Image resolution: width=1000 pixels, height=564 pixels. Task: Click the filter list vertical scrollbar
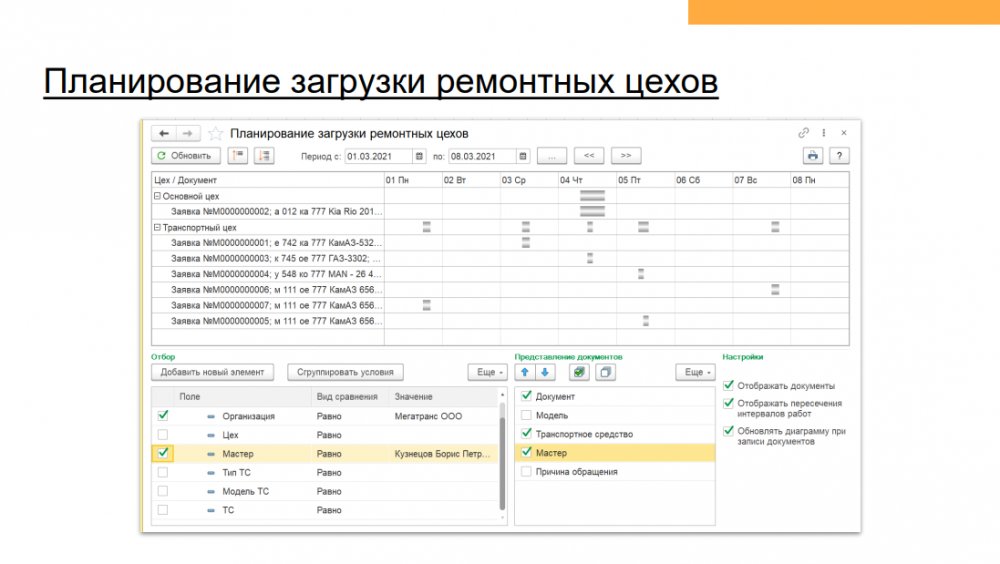coord(502,460)
